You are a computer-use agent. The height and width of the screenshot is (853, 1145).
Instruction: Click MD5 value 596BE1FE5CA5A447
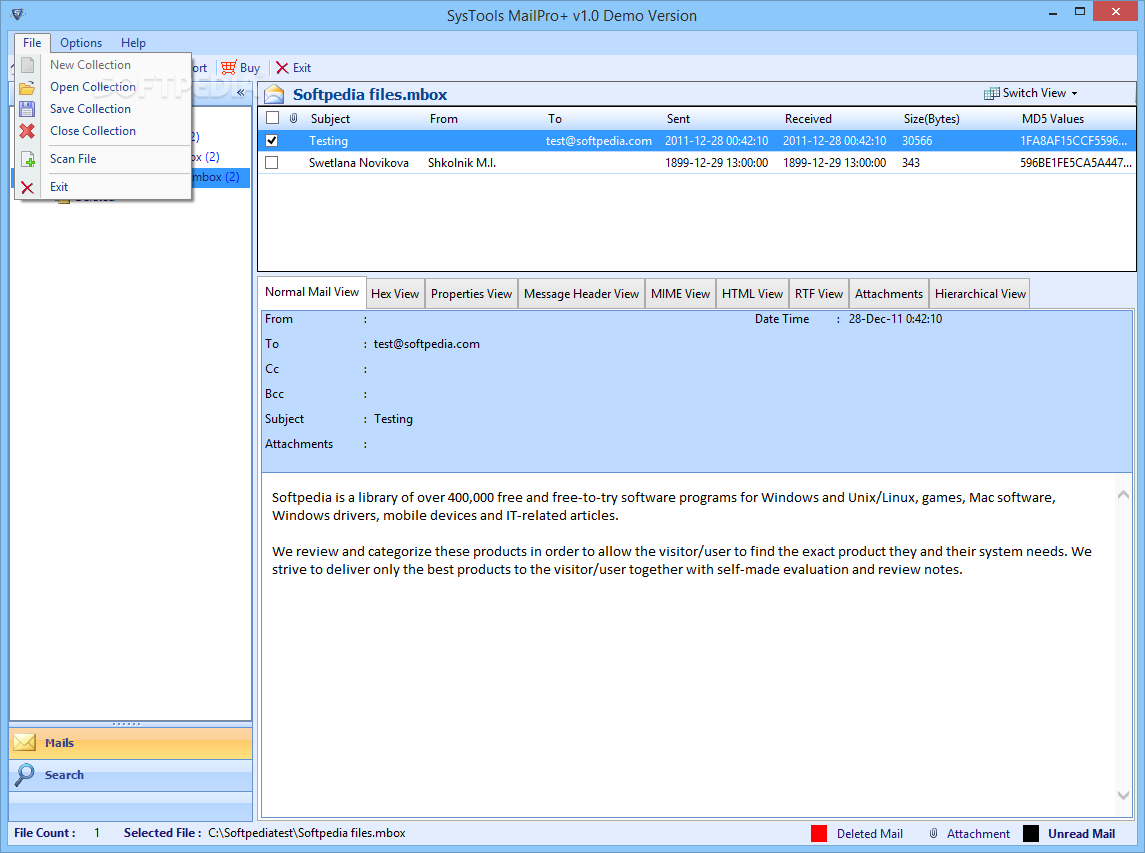tap(1076, 162)
